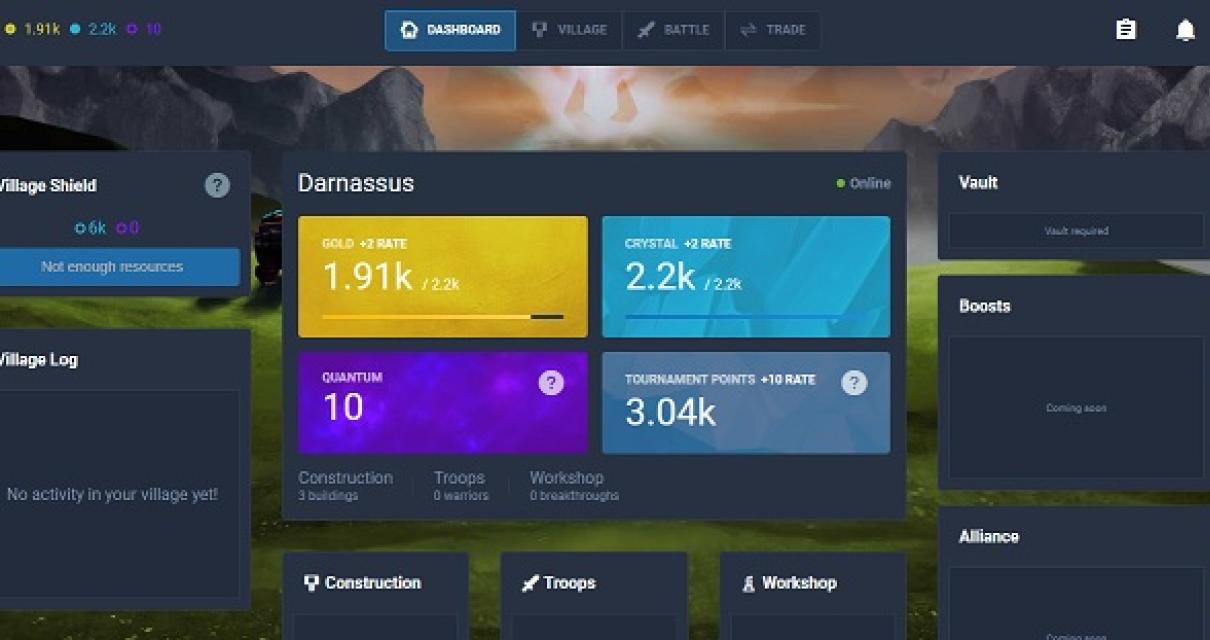Open the Battle tab
1210x640 pixels.
[x=673, y=30]
